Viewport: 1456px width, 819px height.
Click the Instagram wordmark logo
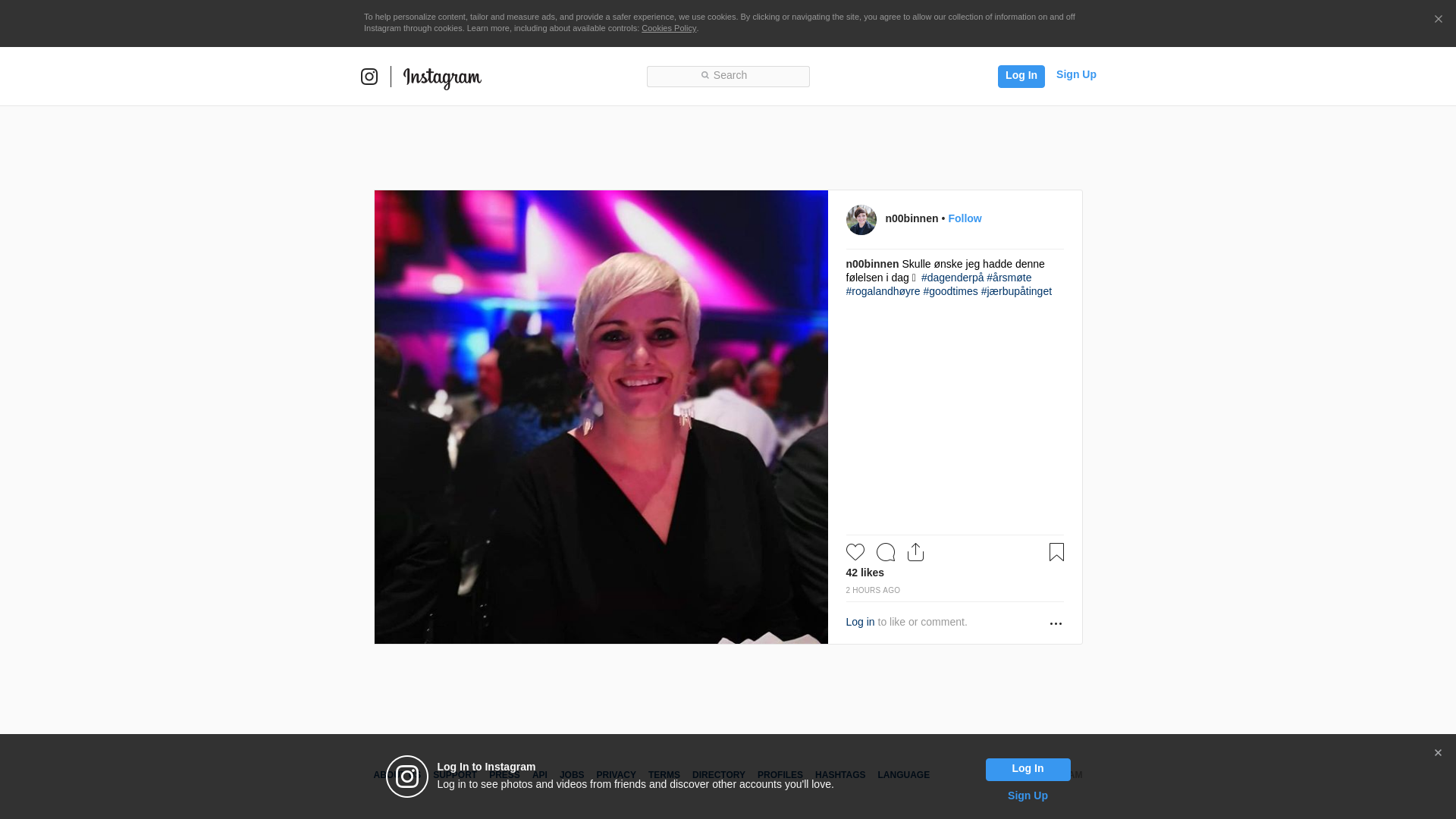(x=442, y=77)
